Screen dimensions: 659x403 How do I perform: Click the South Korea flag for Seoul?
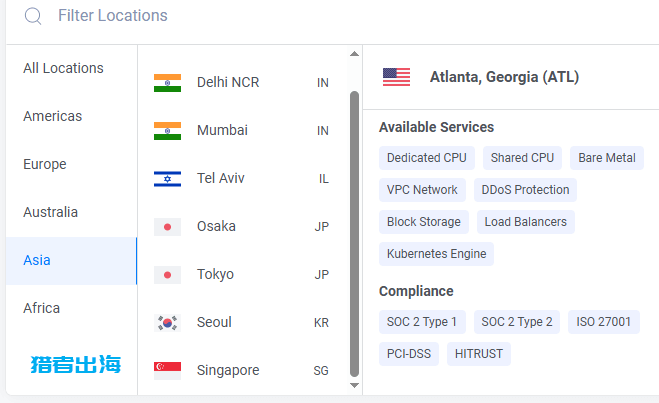pos(167,323)
